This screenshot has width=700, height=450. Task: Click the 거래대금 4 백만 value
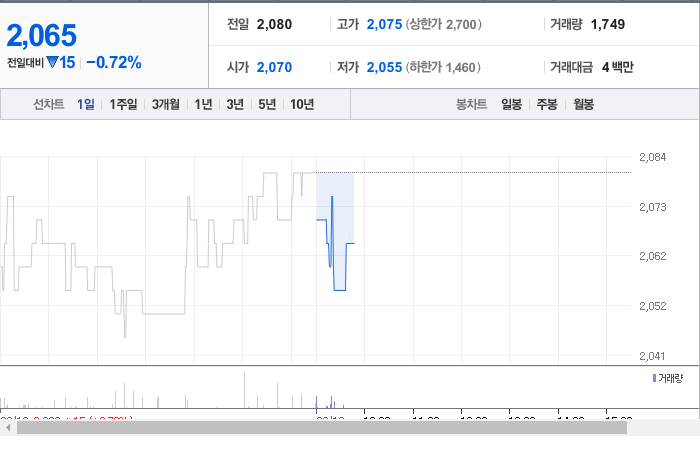[617, 67]
